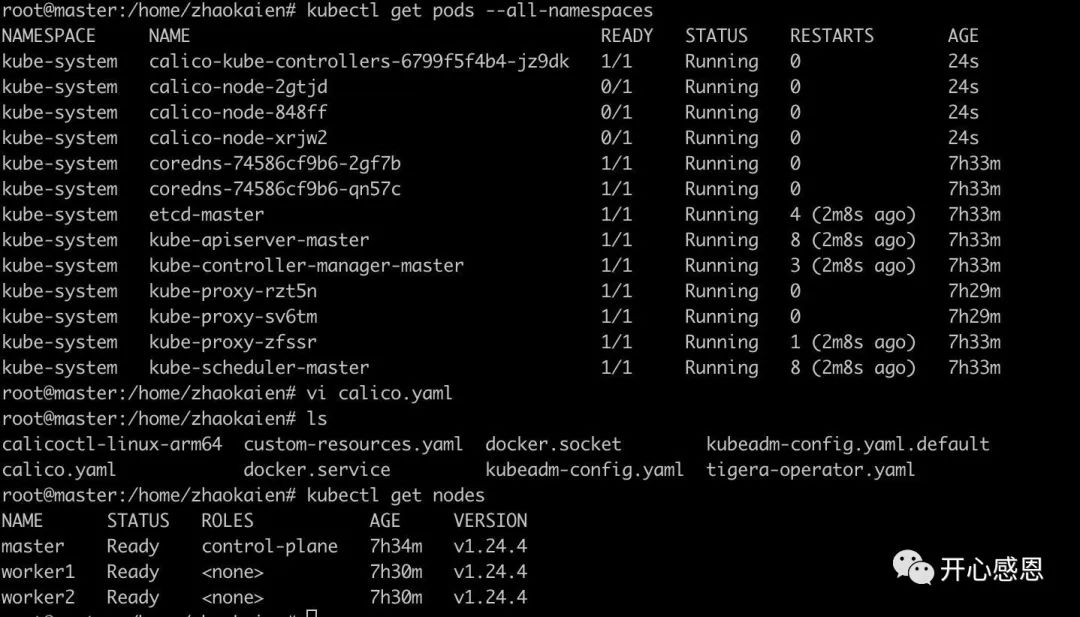This screenshot has width=1080, height=617.
Task: Click the VERSION column header in nodes table
Action: point(490,521)
